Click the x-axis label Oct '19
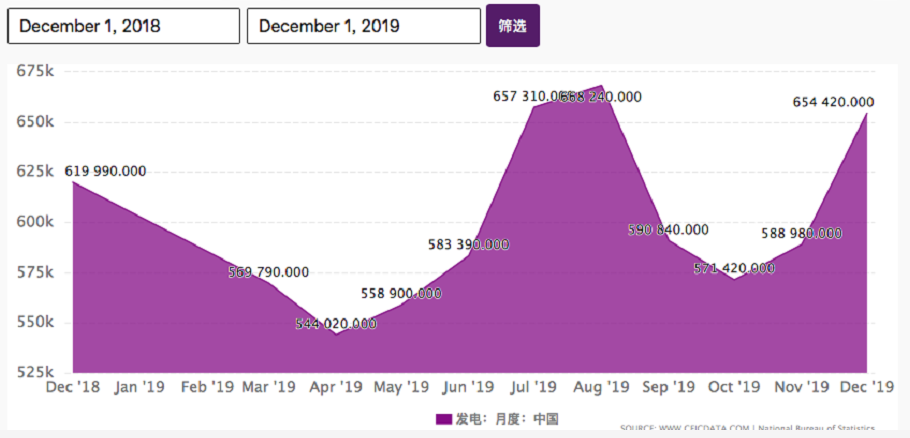 (x=735, y=386)
